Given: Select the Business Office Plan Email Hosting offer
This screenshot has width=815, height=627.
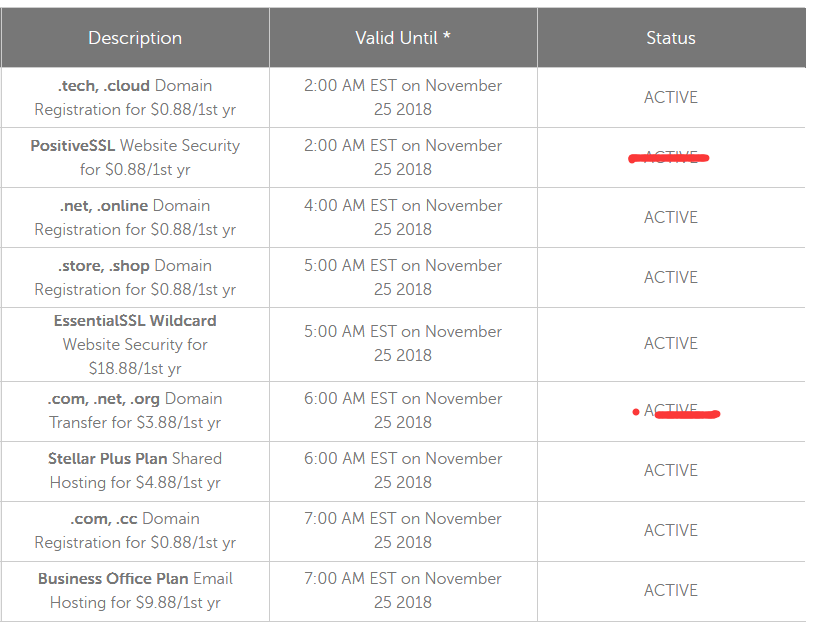Looking at the screenshot, I should (135, 590).
